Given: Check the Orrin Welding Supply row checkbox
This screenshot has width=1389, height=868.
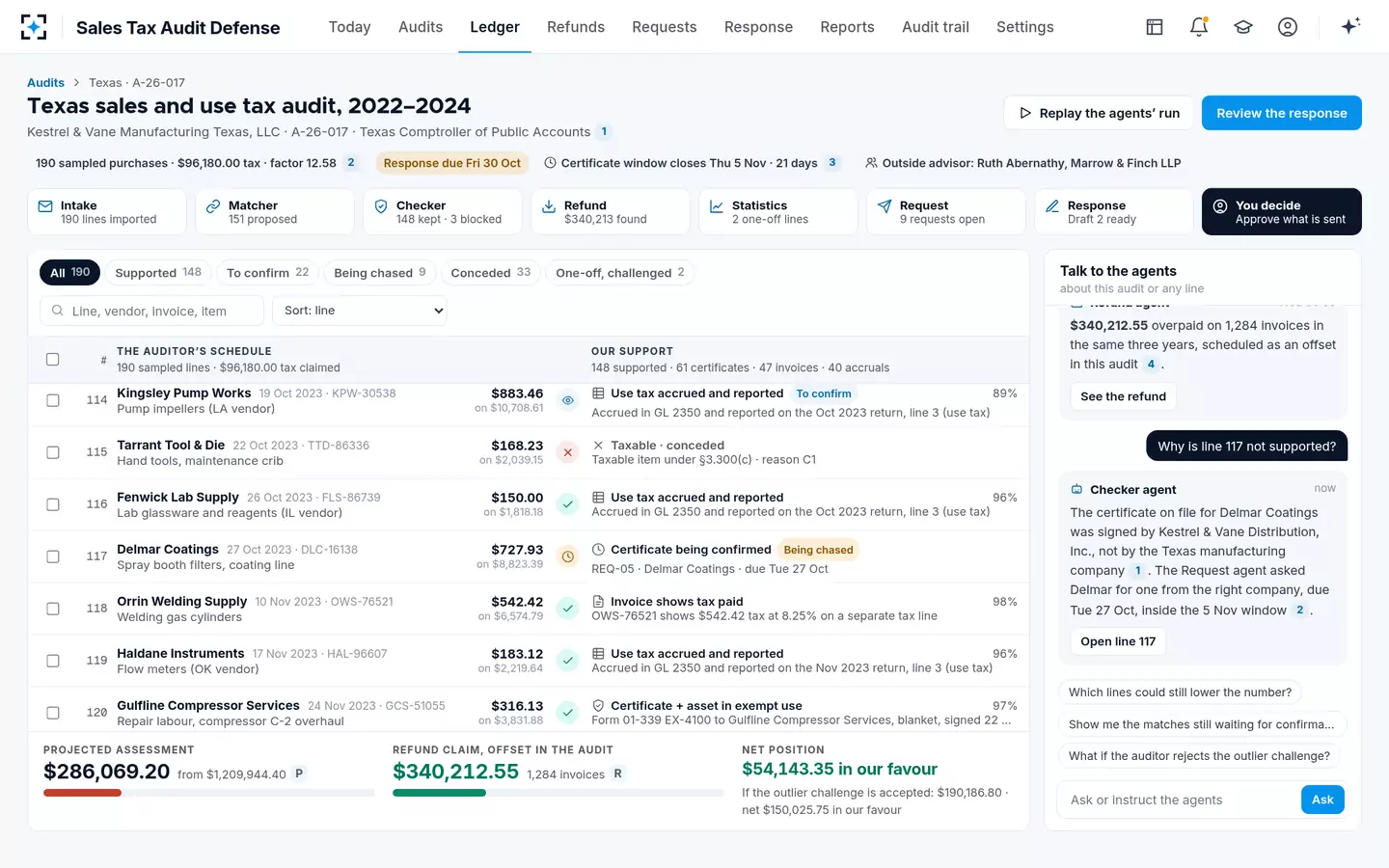Looking at the screenshot, I should [x=53, y=609].
